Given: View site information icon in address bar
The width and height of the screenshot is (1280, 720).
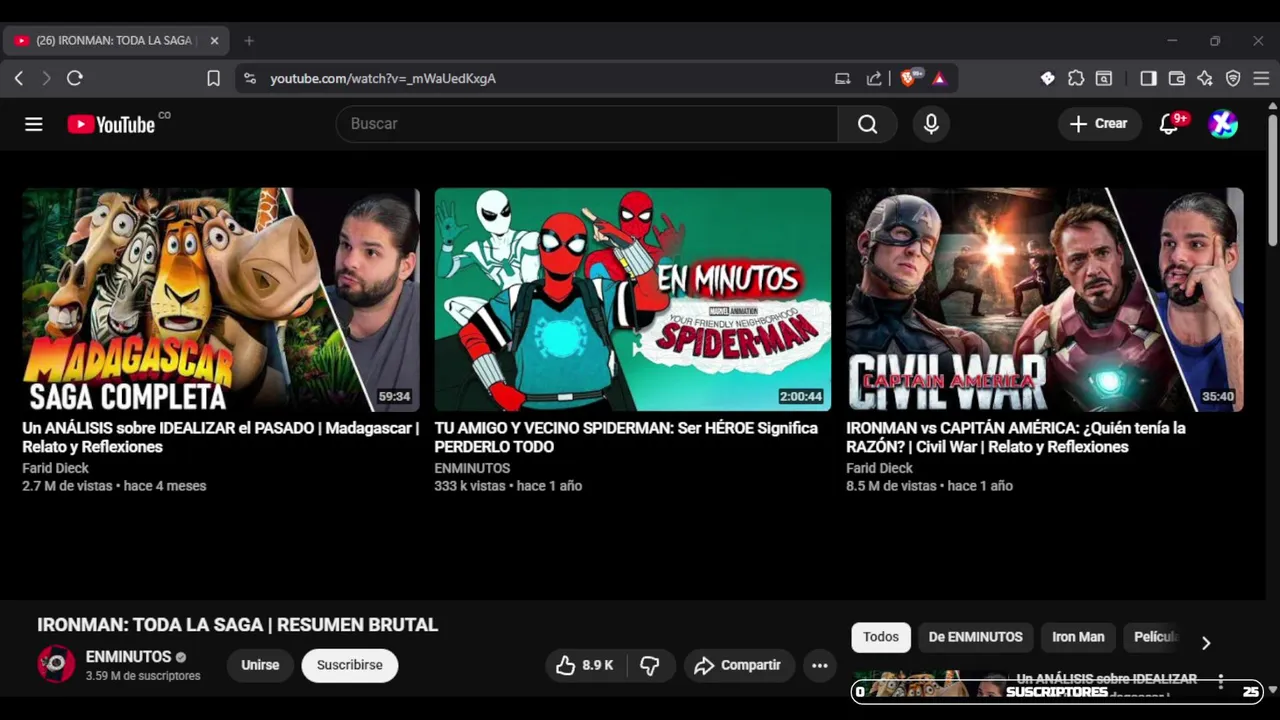Looking at the screenshot, I should pos(250,78).
